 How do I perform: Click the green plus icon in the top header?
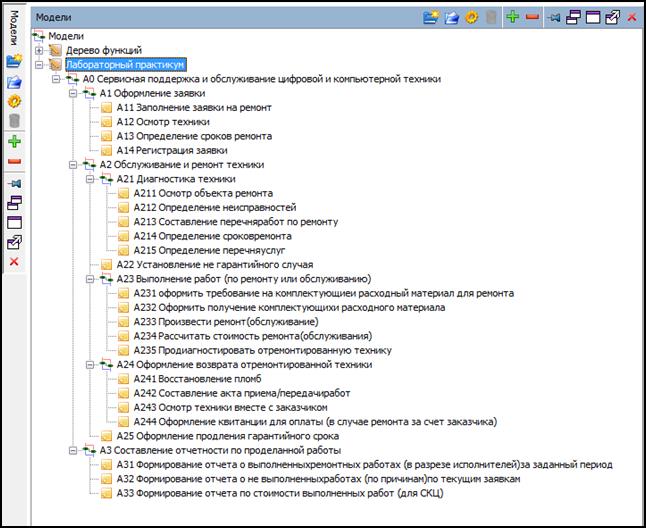tap(513, 17)
